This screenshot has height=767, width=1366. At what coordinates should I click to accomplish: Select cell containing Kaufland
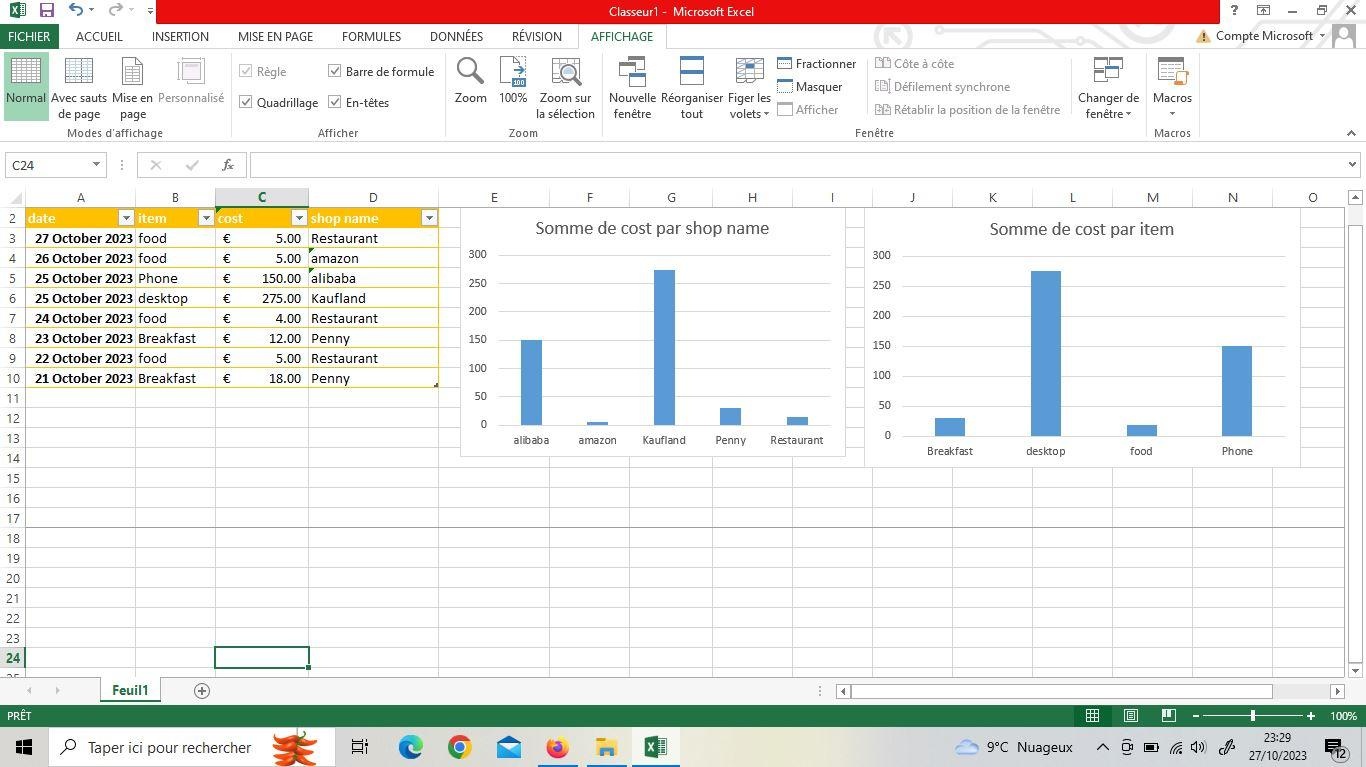click(373, 298)
